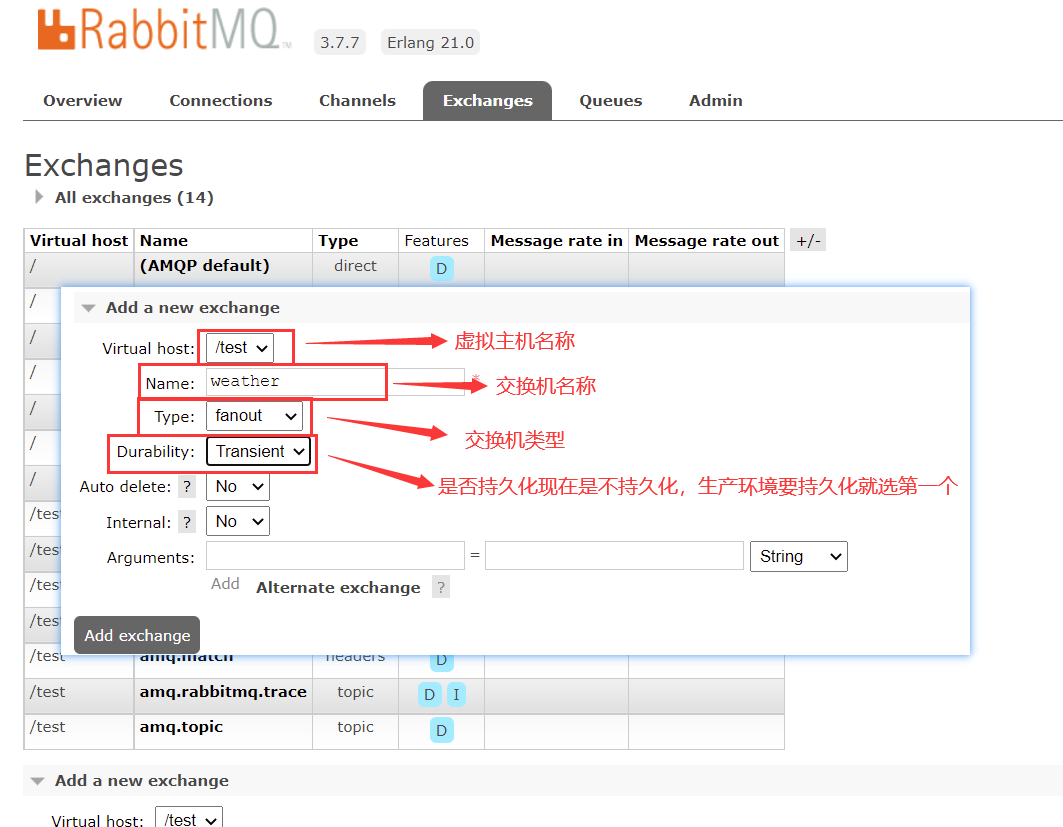Open the Auto delete No dropdown
This screenshot has width=1063, height=827.
click(x=237, y=486)
